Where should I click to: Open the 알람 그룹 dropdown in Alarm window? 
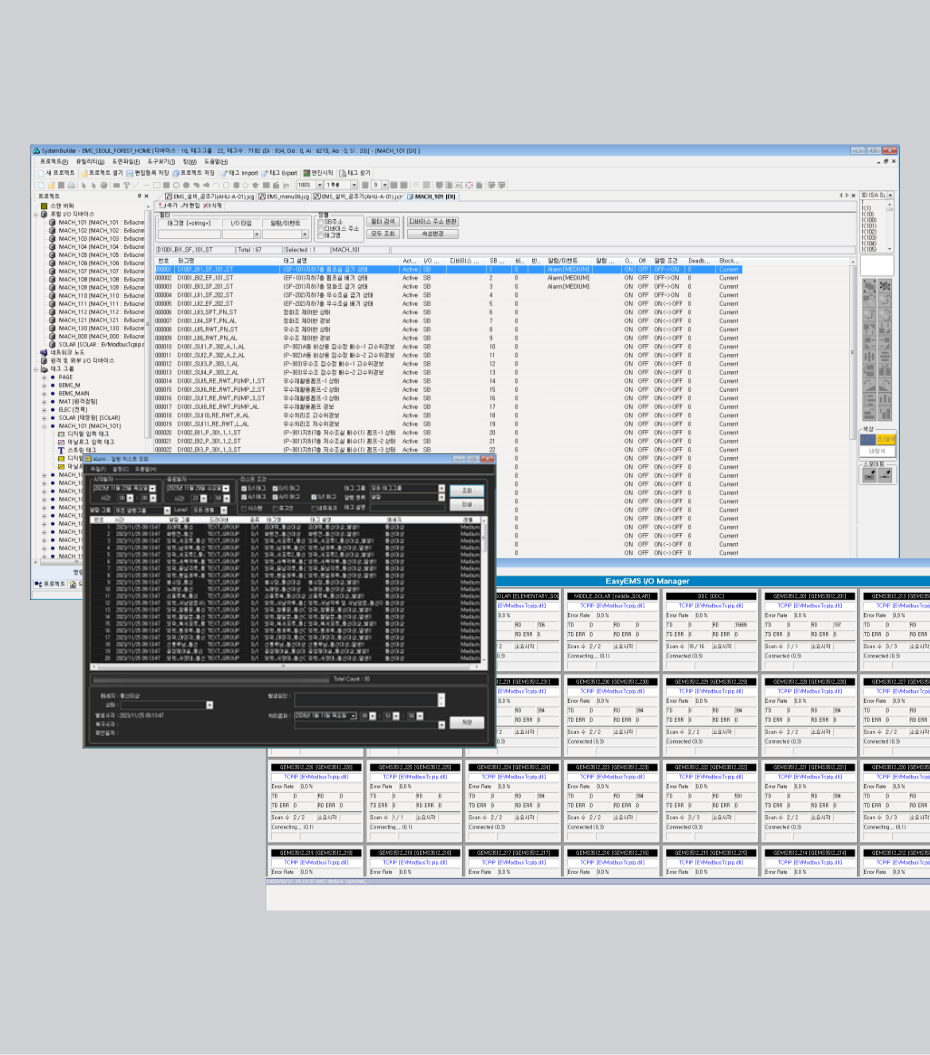click(x=167, y=511)
